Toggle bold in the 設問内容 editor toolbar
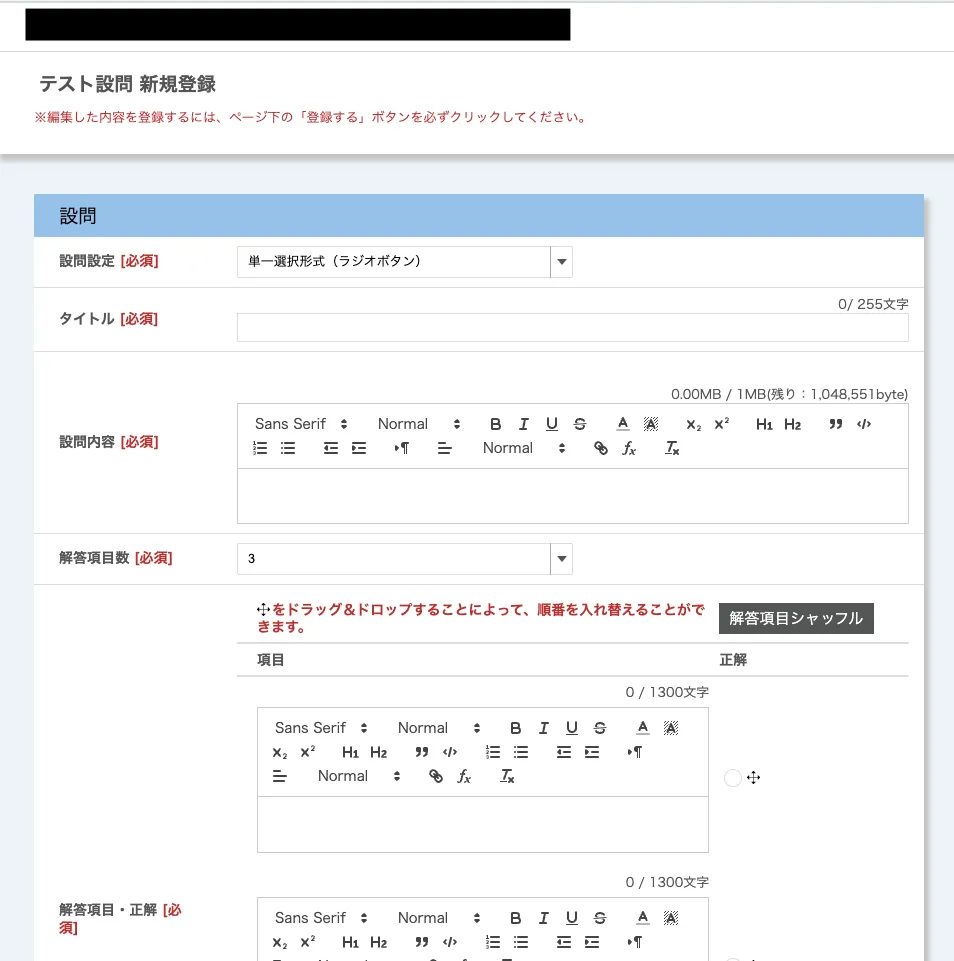Screen dimensions: 954x961 [x=495, y=424]
